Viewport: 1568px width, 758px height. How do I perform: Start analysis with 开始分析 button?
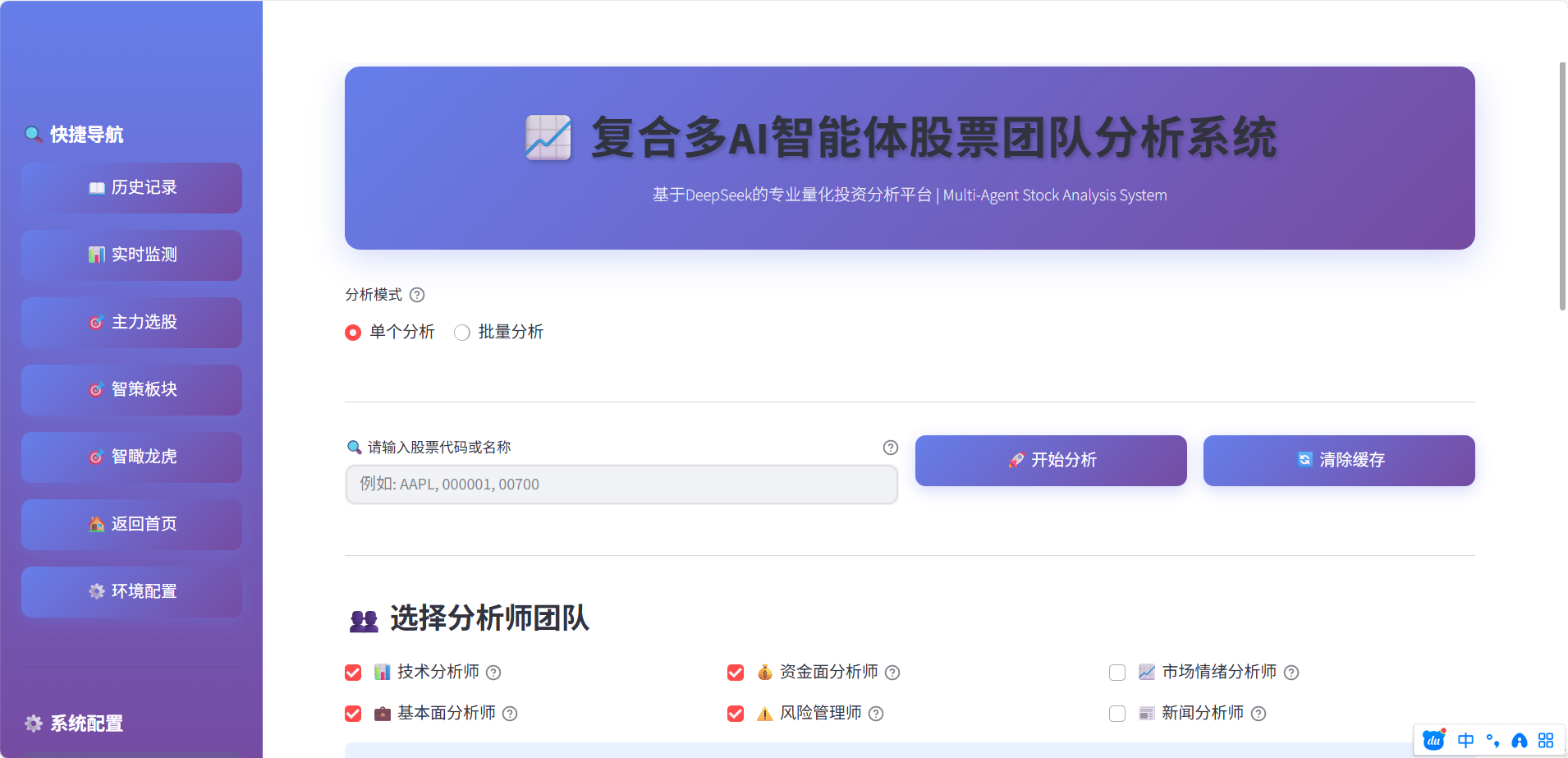pyautogui.click(x=1051, y=461)
